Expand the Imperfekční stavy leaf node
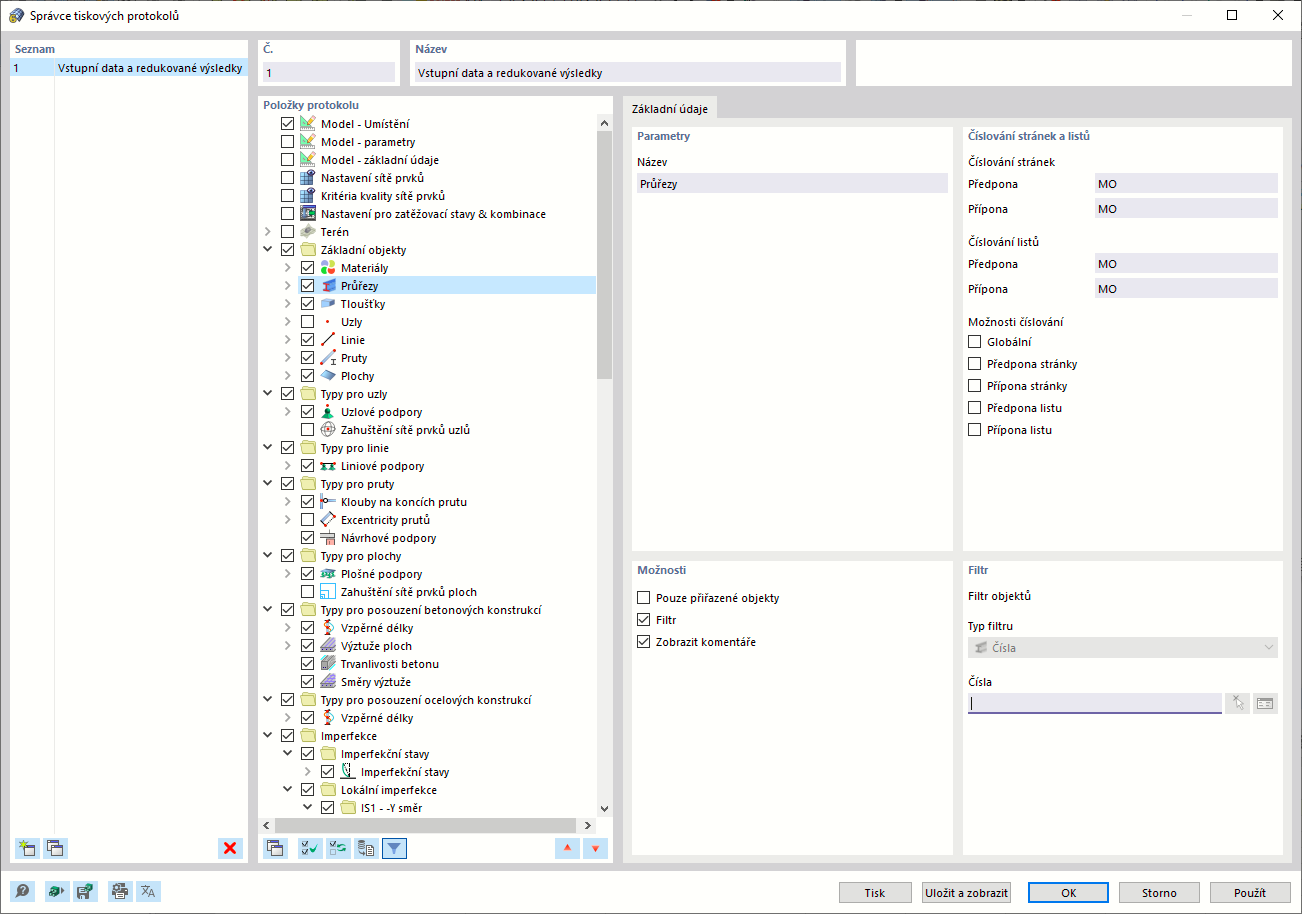This screenshot has width=1302, height=914. pos(308,772)
